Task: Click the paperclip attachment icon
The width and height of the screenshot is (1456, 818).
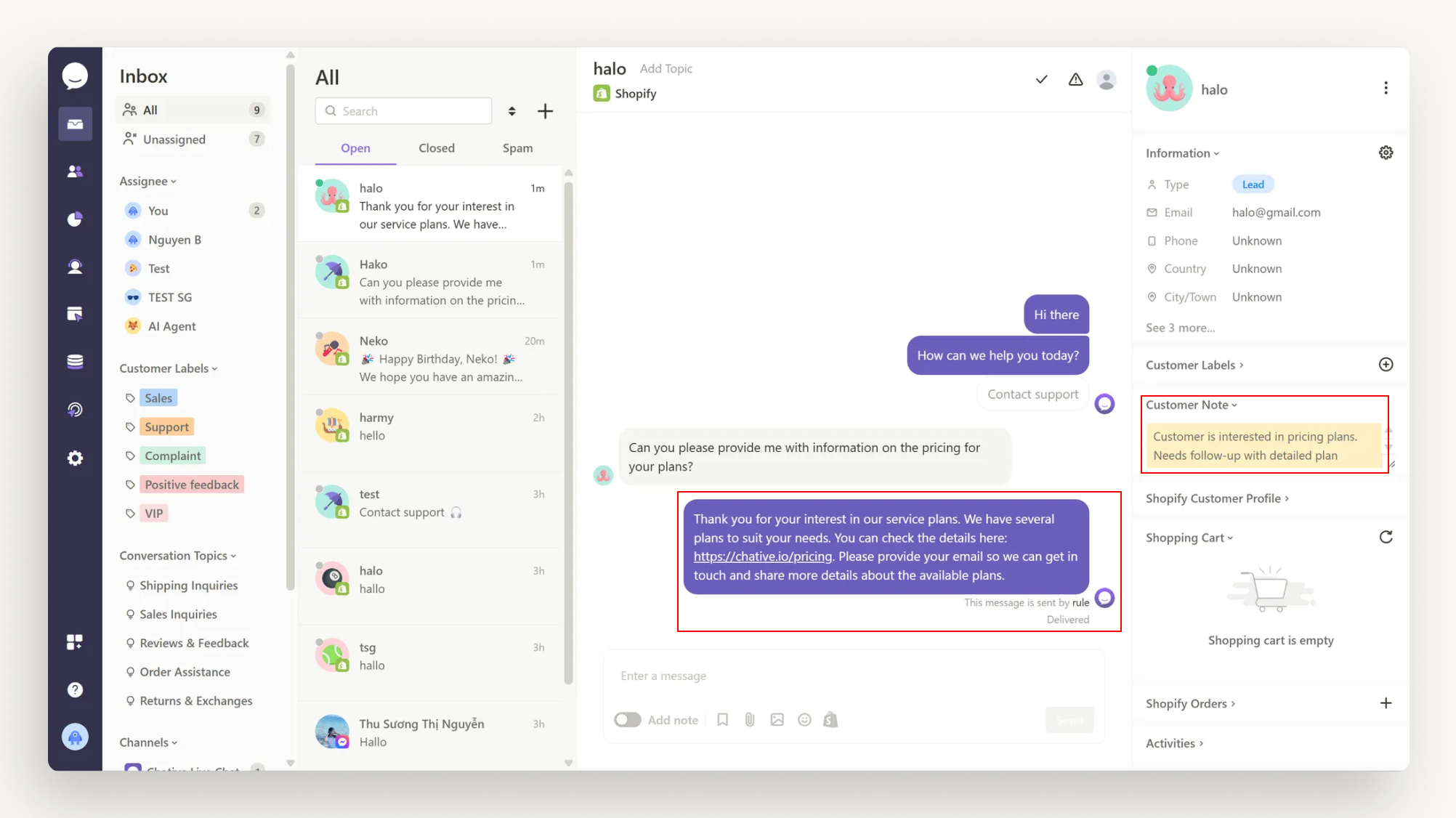Action: (x=750, y=719)
